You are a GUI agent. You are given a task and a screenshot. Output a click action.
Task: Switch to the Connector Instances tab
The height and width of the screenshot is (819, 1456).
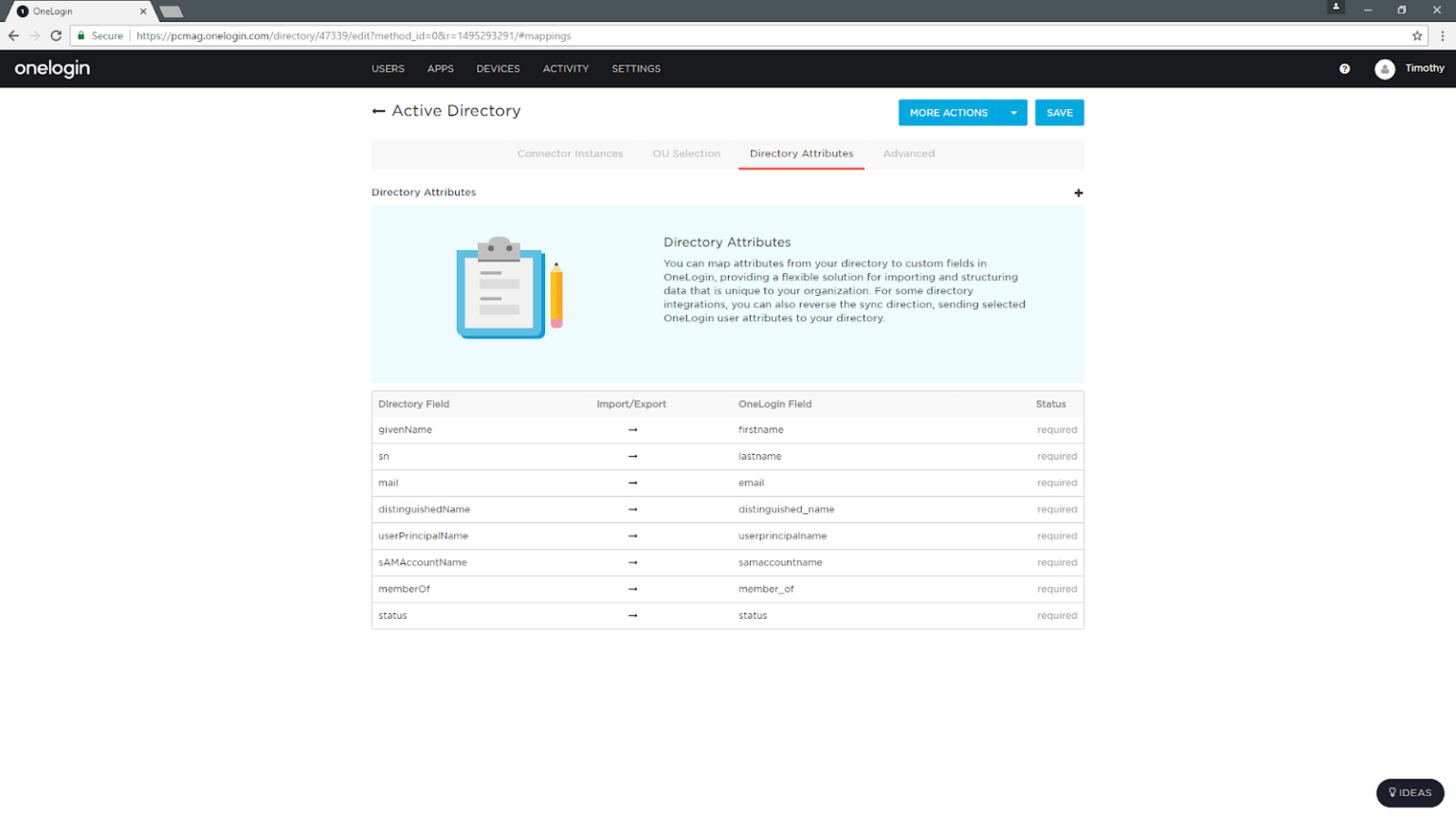[x=570, y=153]
